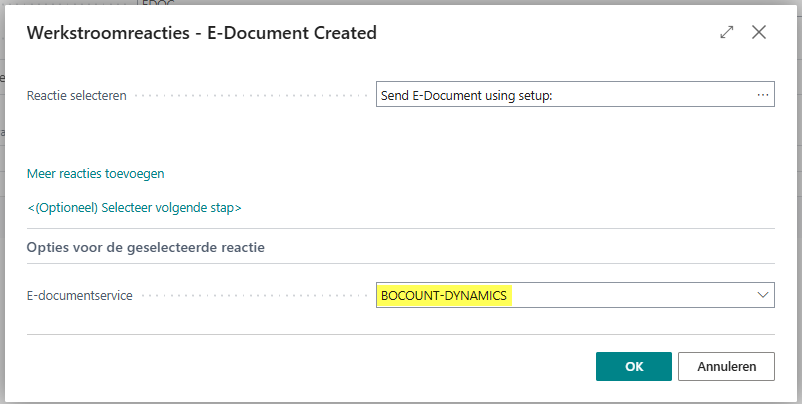The width and height of the screenshot is (802, 404).
Task: Click the Opties voor de geselecteerde reactie heading
Action: pos(145,246)
